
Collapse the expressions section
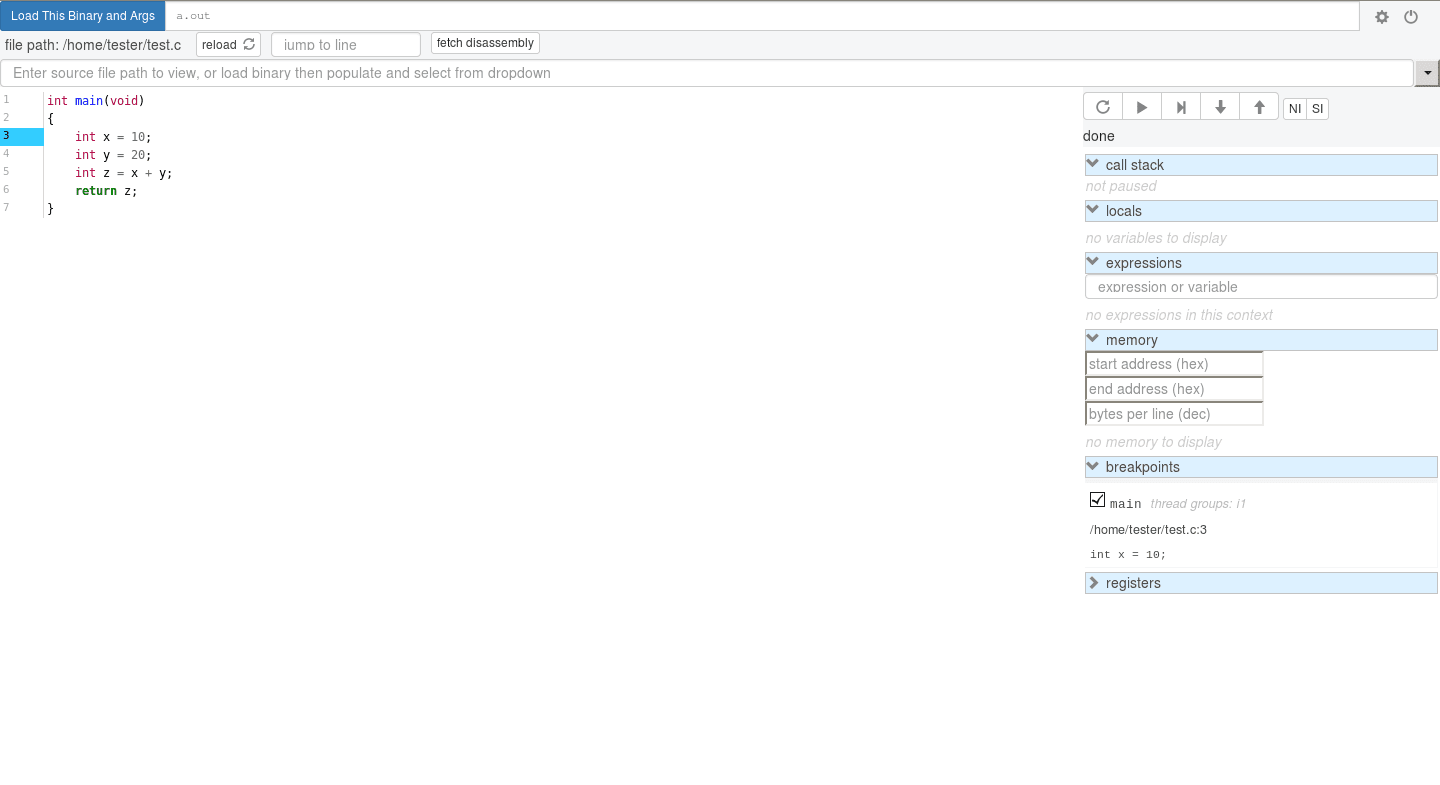tap(1261, 263)
